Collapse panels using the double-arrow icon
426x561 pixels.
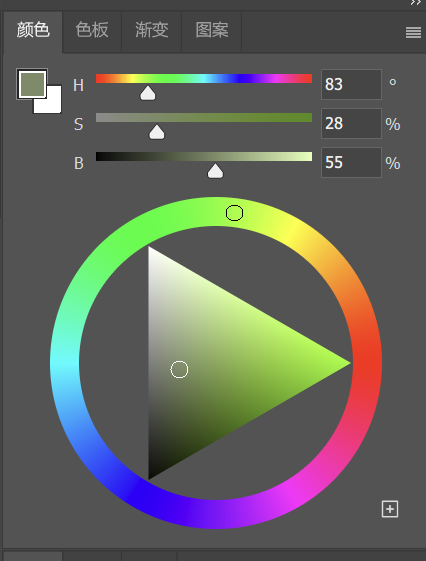(x=416, y=3)
